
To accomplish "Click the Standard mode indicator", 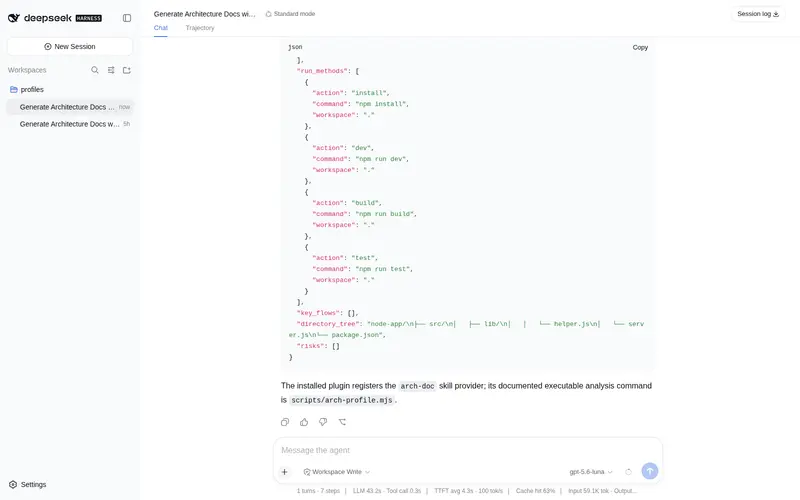I will click(x=290, y=14).
